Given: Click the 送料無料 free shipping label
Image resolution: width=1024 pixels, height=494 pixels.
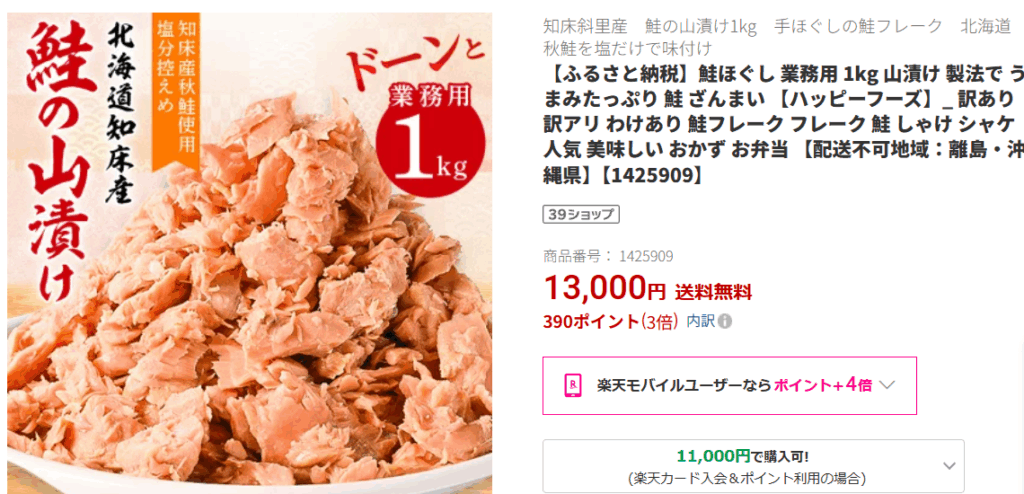Looking at the screenshot, I should (713, 290).
